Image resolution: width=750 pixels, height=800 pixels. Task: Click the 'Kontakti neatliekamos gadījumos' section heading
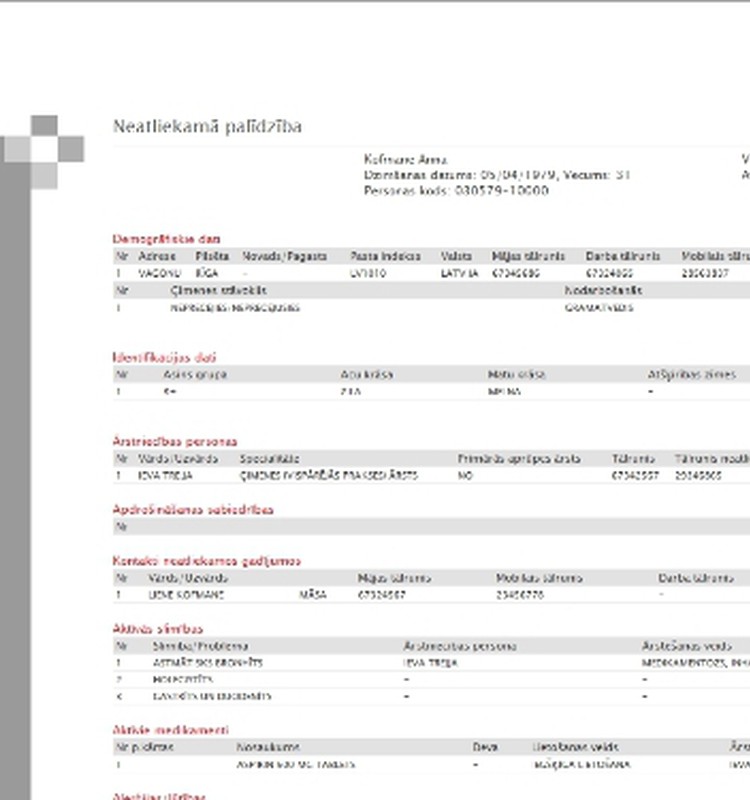coord(207,561)
